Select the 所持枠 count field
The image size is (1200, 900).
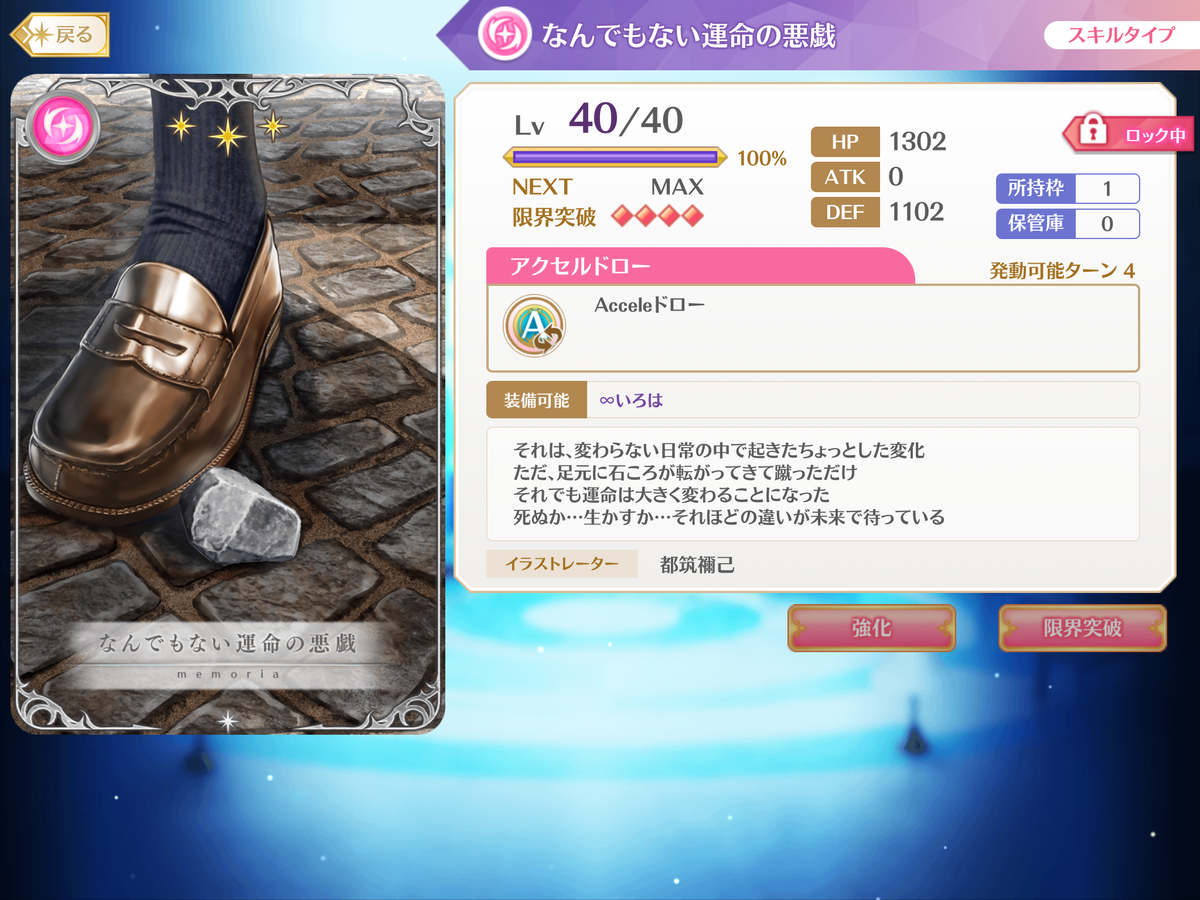pos(1106,188)
